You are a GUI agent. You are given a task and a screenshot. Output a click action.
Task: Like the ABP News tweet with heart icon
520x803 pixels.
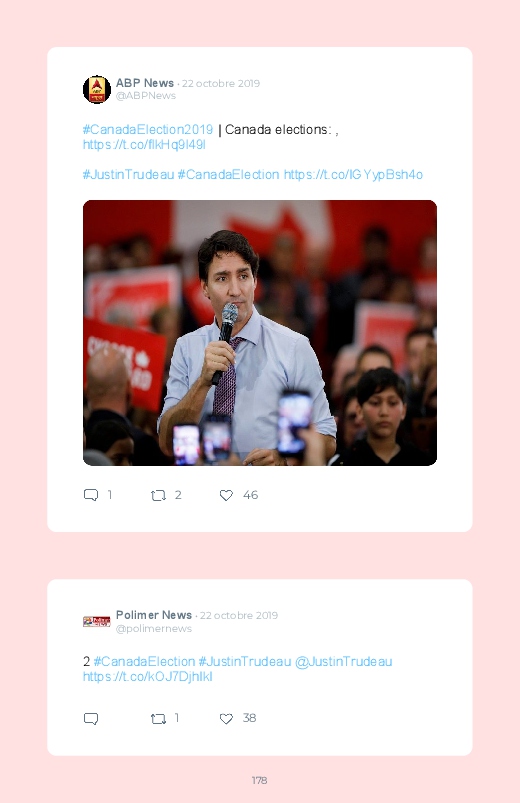(x=226, y=495)
